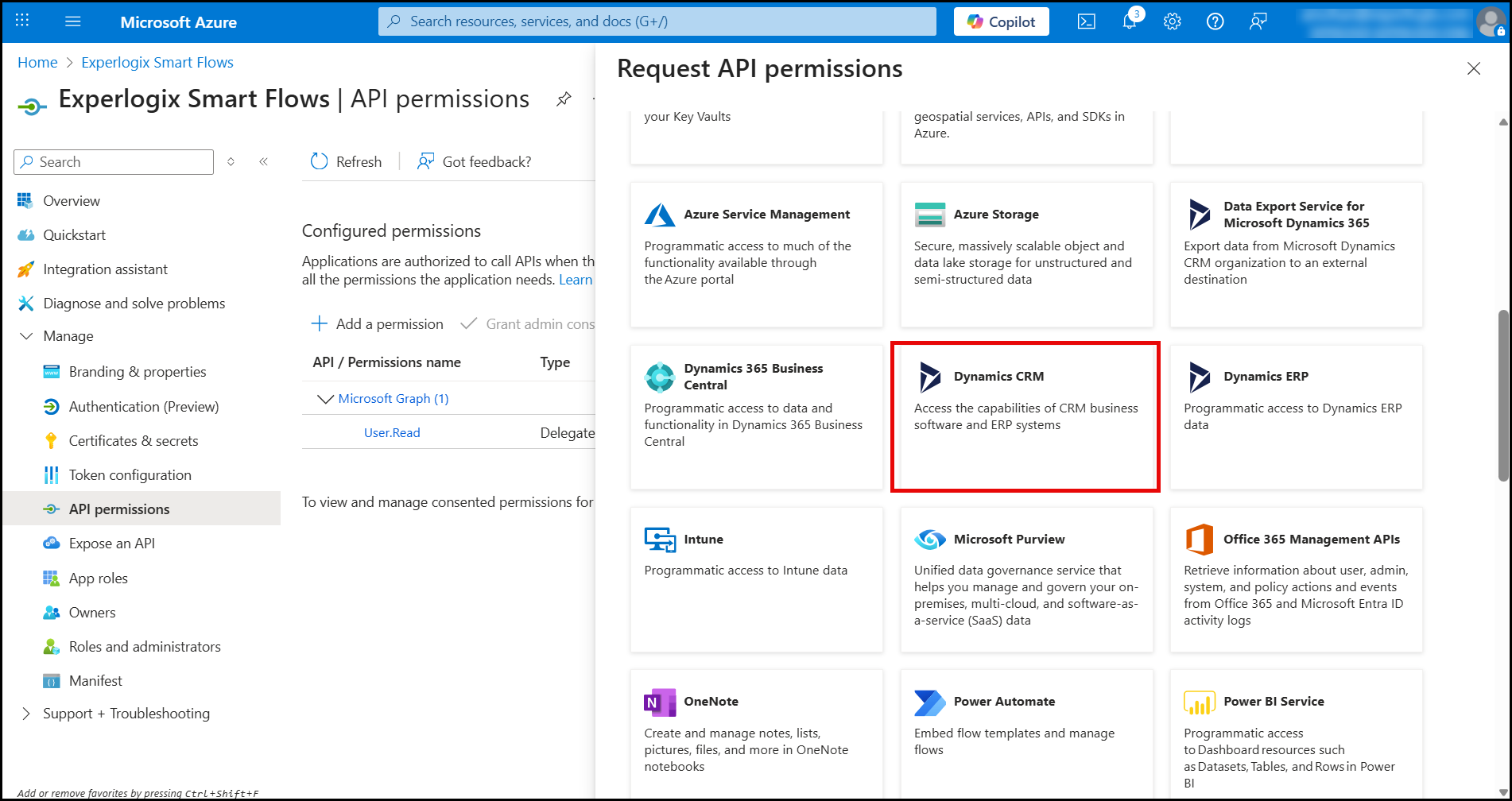Click the Microsoft Azure logo text
This screenshot has height=801, width=1512.
point(178,22)
